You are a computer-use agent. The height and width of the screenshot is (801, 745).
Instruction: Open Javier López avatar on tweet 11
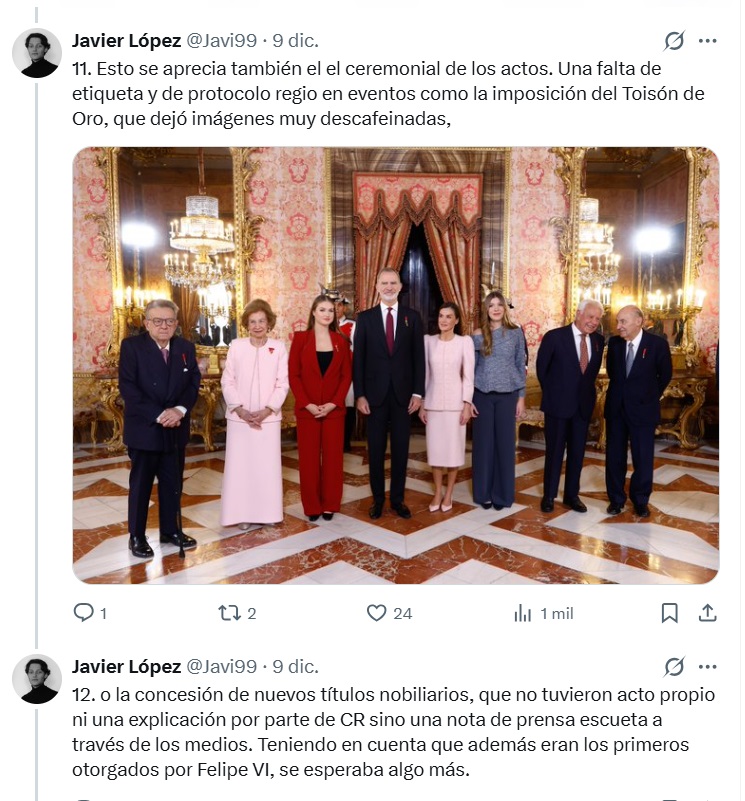click(x=37, y=53)
